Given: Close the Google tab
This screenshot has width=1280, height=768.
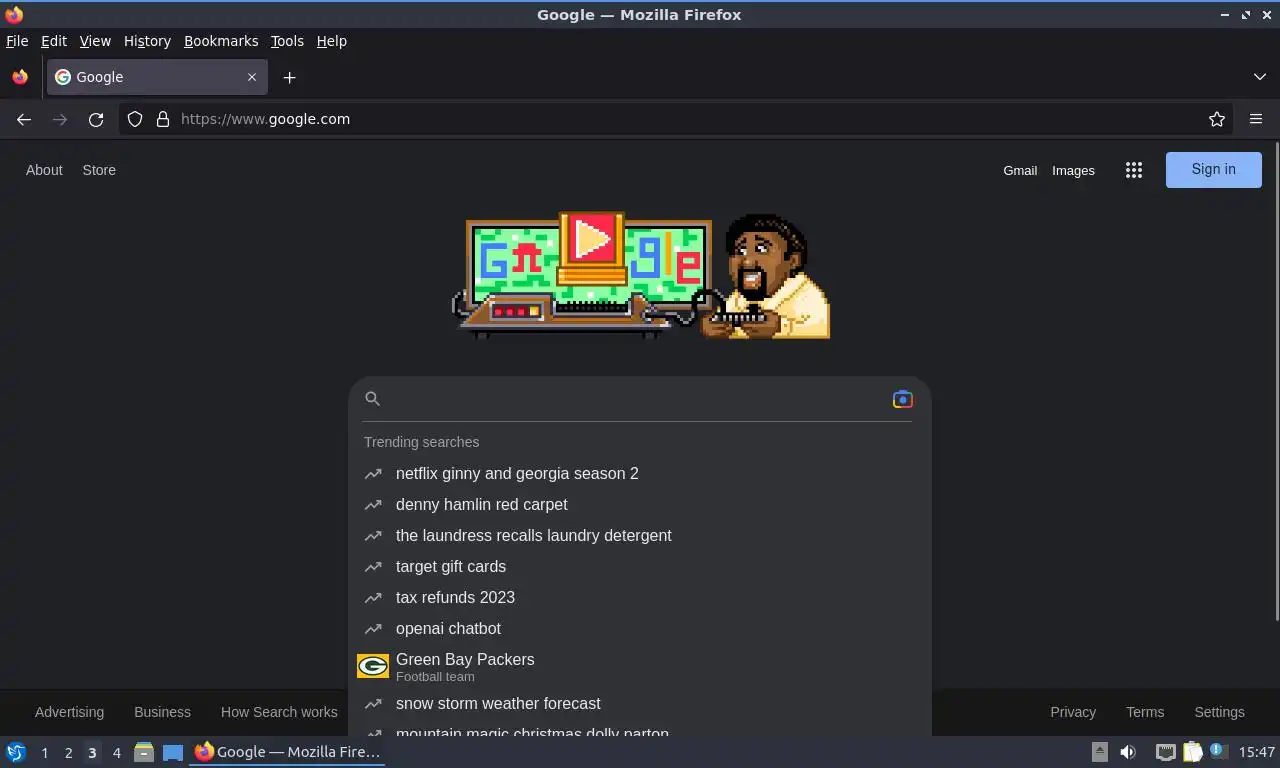Looking at the screenshot, I should (x=252, y=77).
